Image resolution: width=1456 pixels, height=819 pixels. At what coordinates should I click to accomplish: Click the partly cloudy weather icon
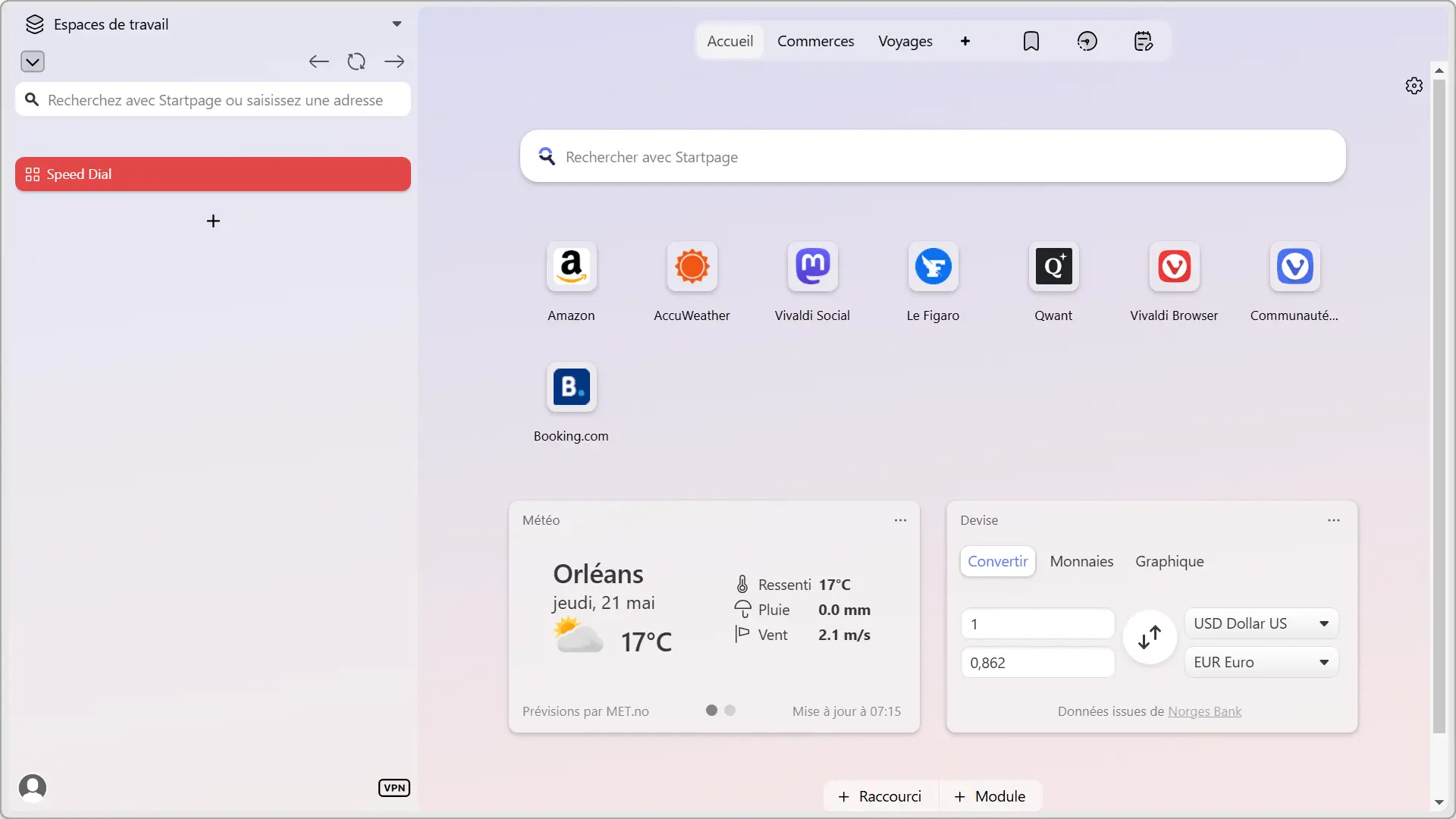[578, 635]
